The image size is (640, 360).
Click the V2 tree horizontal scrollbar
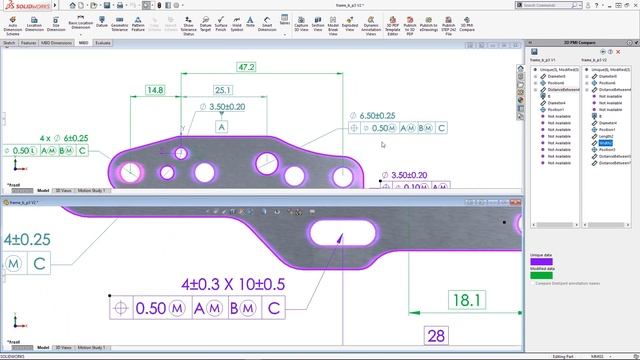[606, 225]
